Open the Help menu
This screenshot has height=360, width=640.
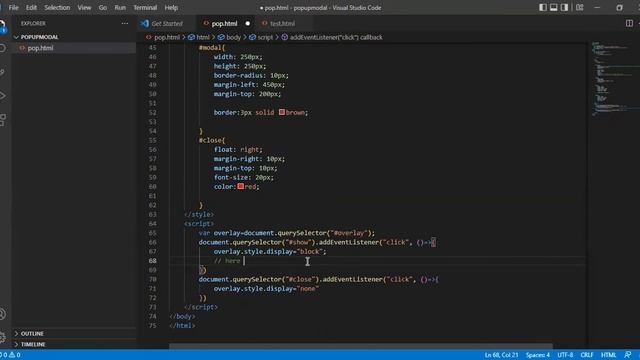coord(171,7)
